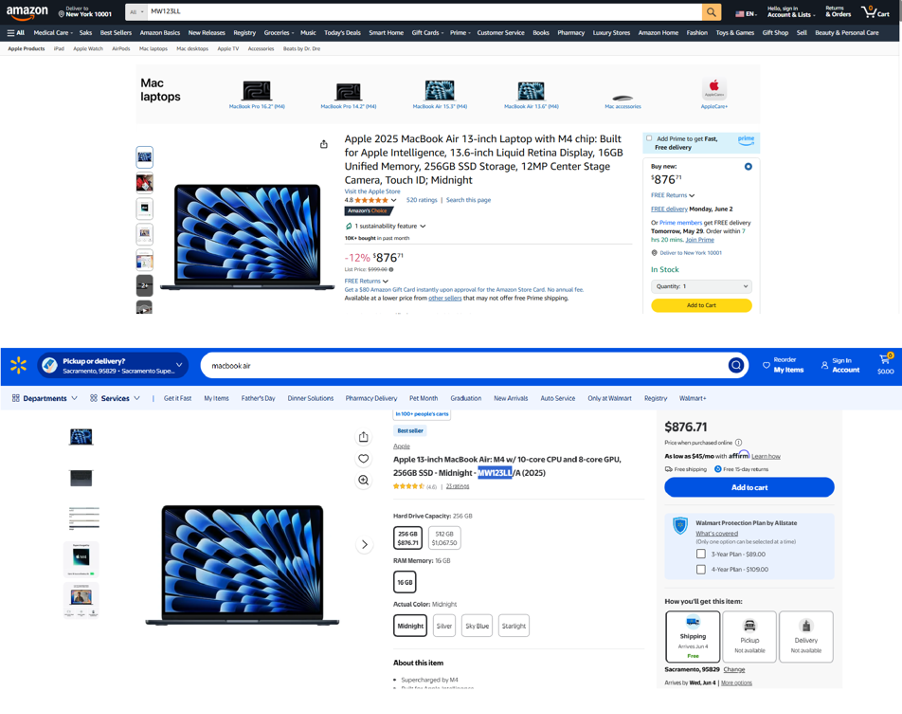Open Mac laptops in Apple subnav
Viewport: 902px width, 714px height.
153,49
